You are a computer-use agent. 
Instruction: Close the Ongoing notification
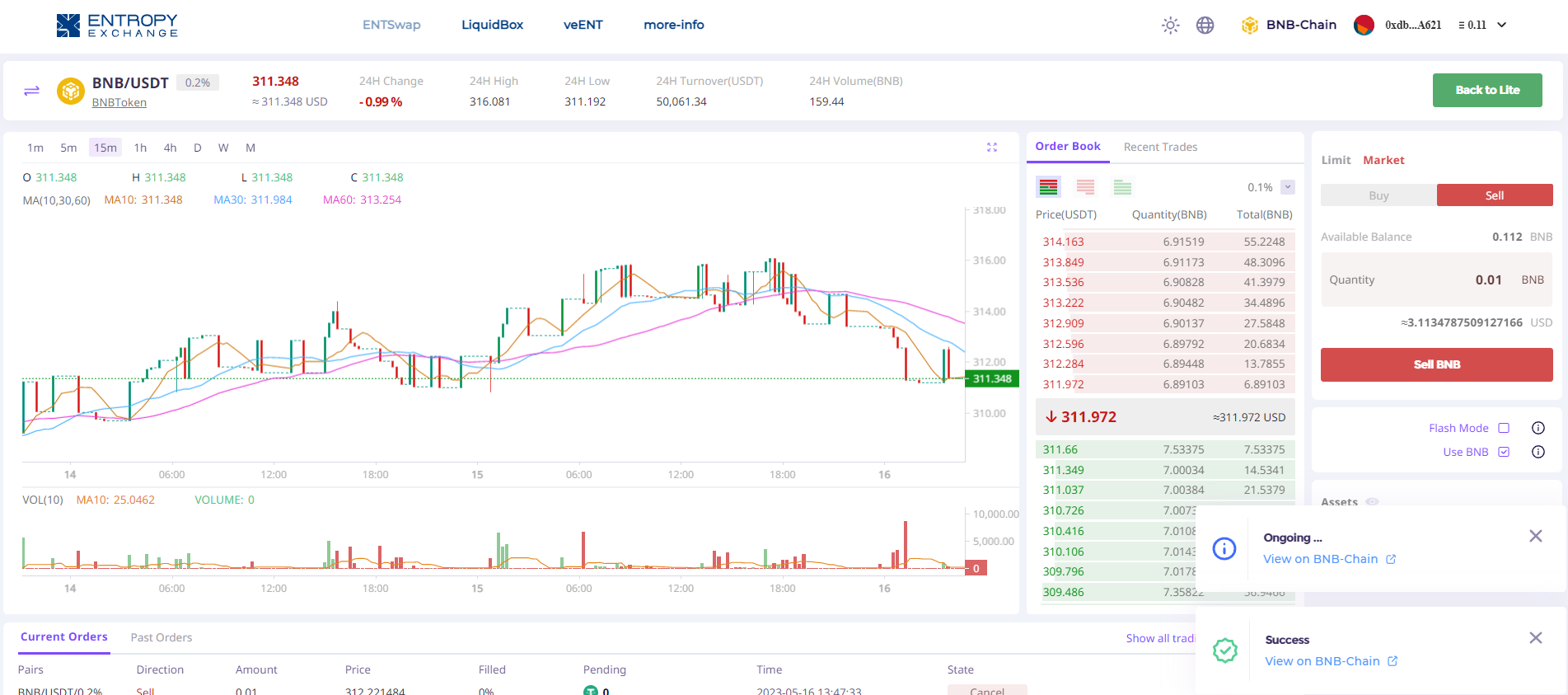tap(1536, 537)
